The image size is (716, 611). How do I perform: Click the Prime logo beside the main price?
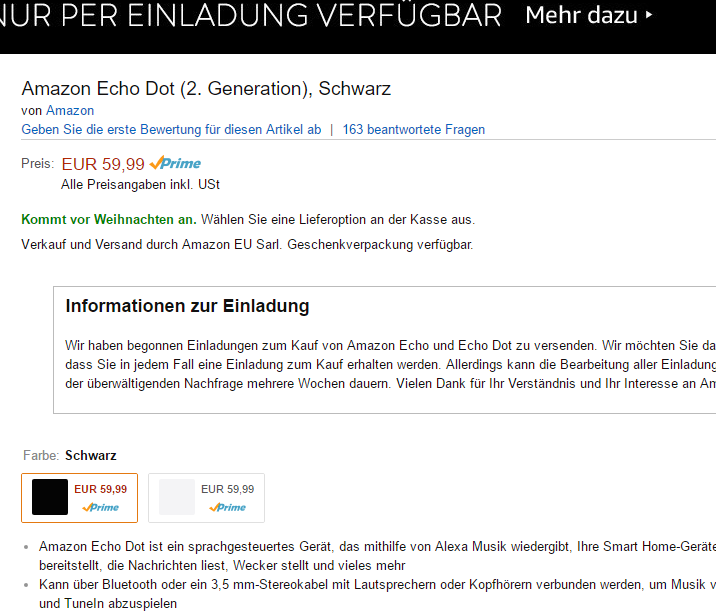click(175, 163)
